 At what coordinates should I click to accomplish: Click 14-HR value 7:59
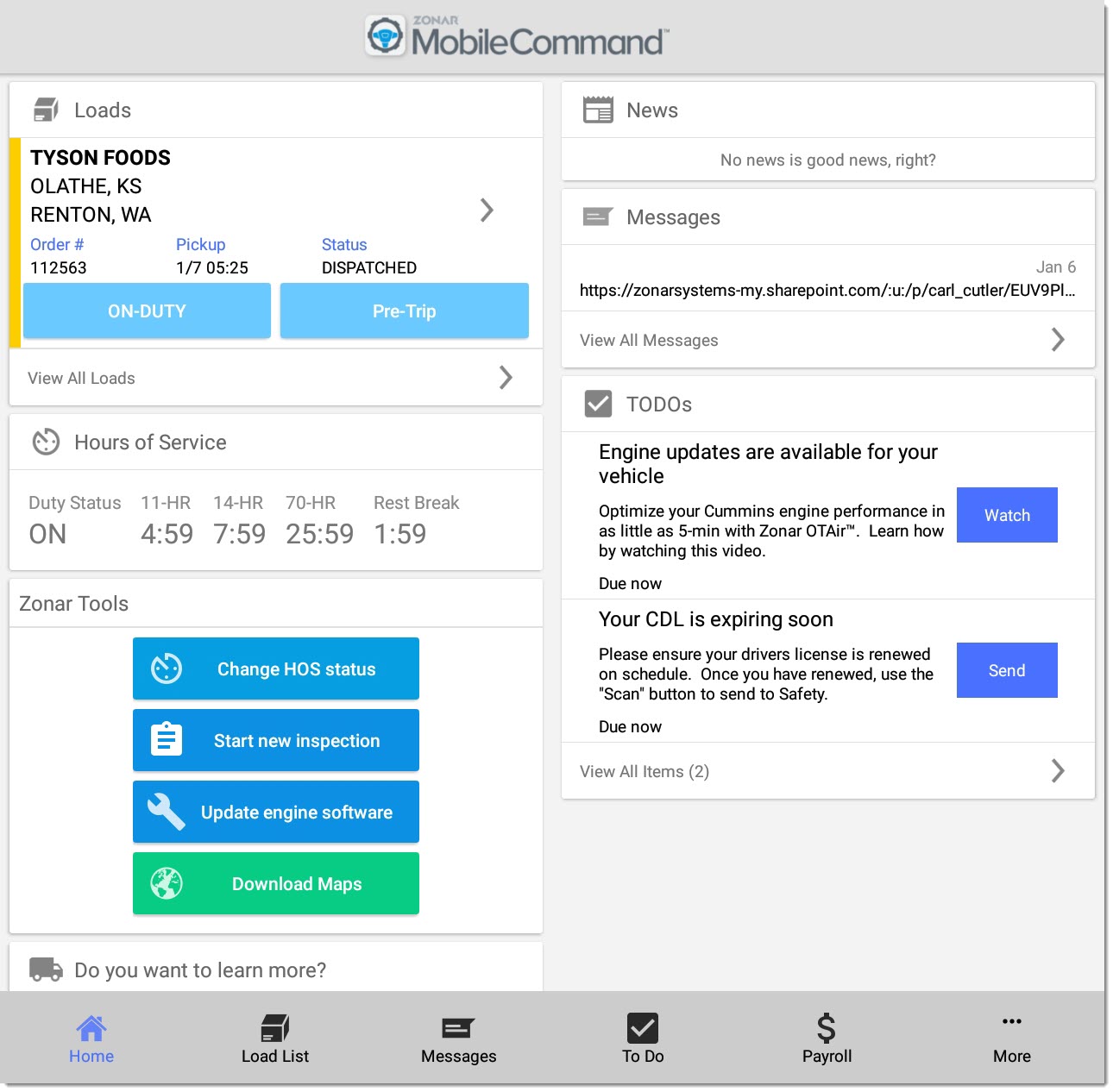(x=240, y=534)
